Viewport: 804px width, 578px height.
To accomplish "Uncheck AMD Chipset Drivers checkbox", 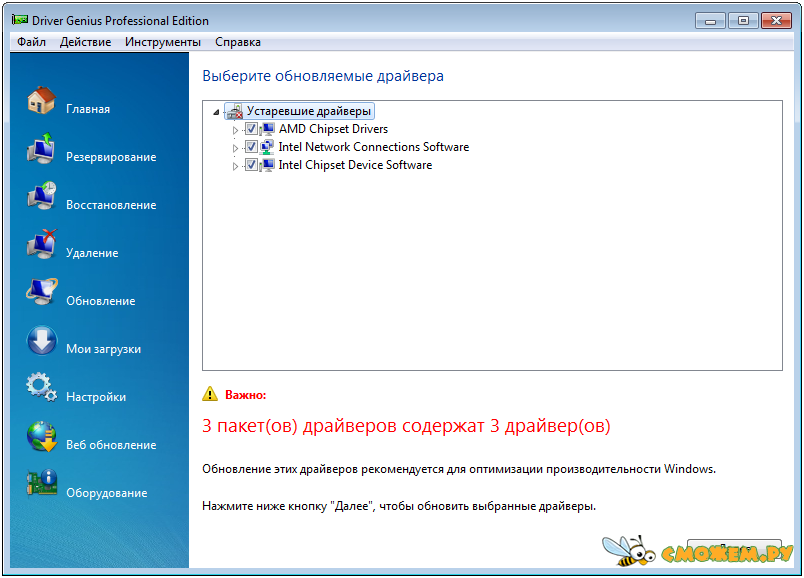I will point(251,129).
